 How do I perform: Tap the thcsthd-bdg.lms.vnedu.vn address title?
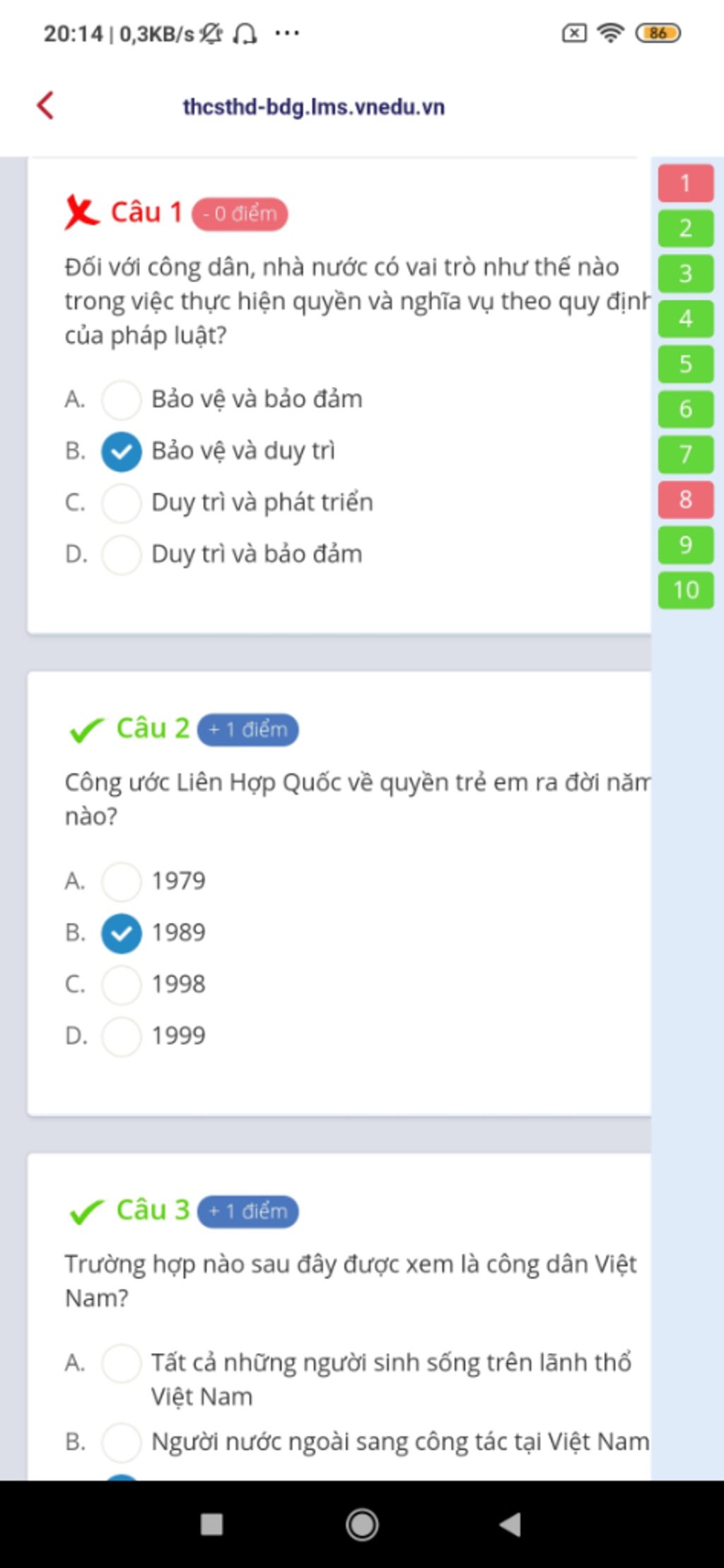click(313, 107)
